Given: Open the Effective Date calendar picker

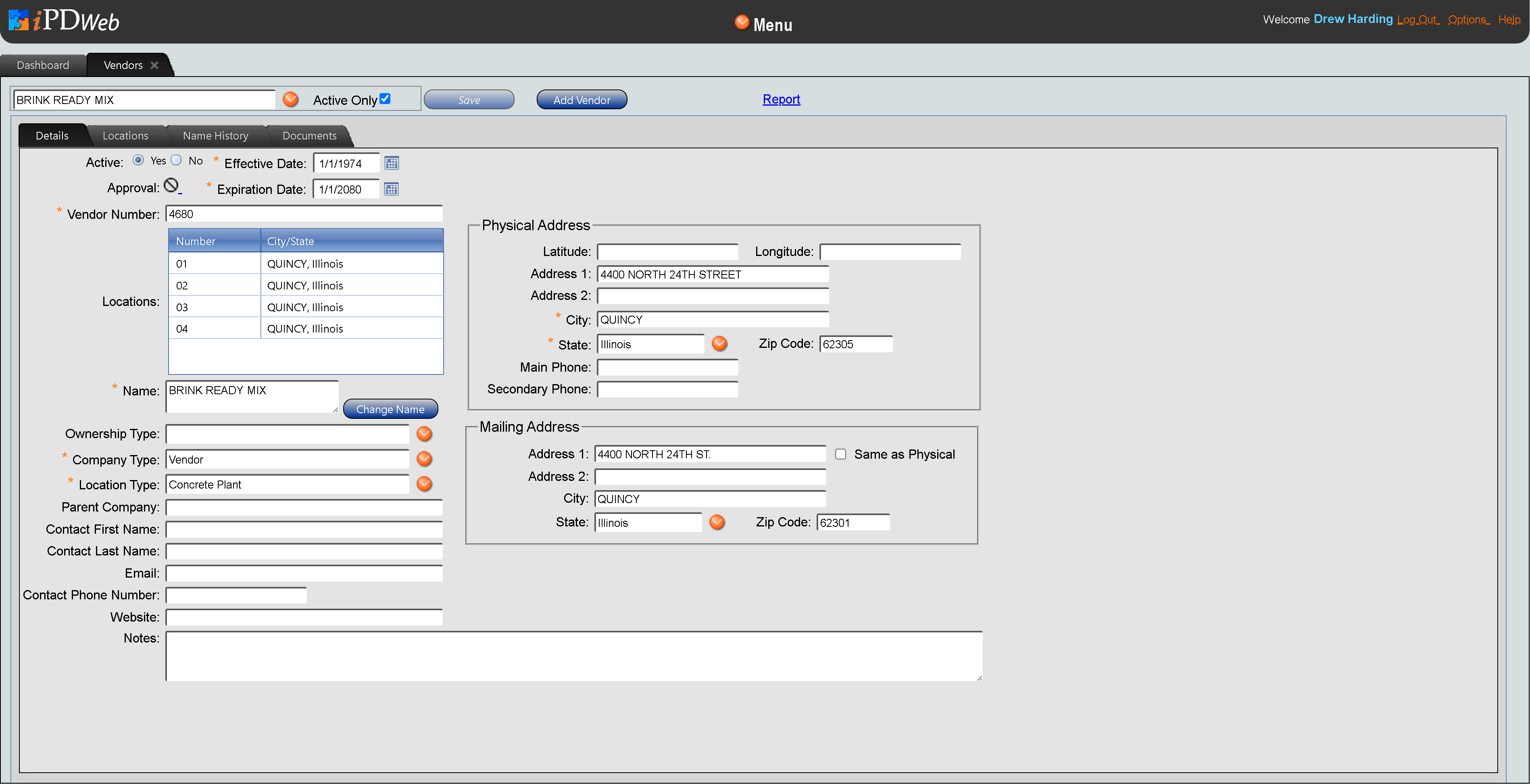Looking at the screenshot, I should pyautogui.click(x=392, y=163).
